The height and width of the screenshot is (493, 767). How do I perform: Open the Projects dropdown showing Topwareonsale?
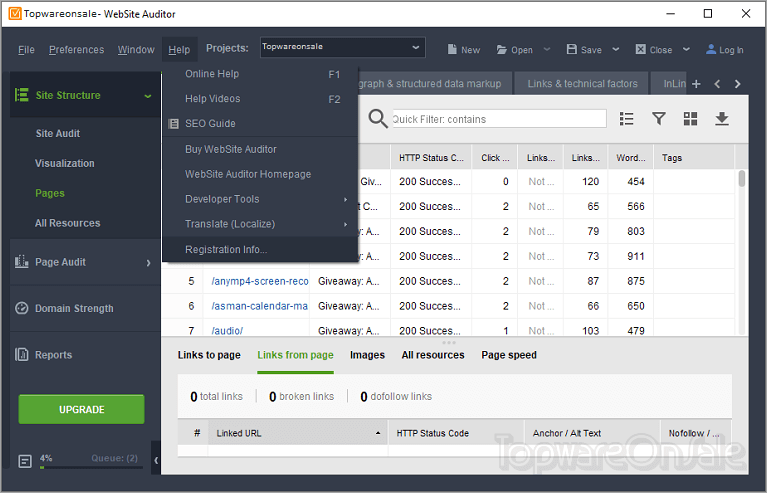point(342,47)
